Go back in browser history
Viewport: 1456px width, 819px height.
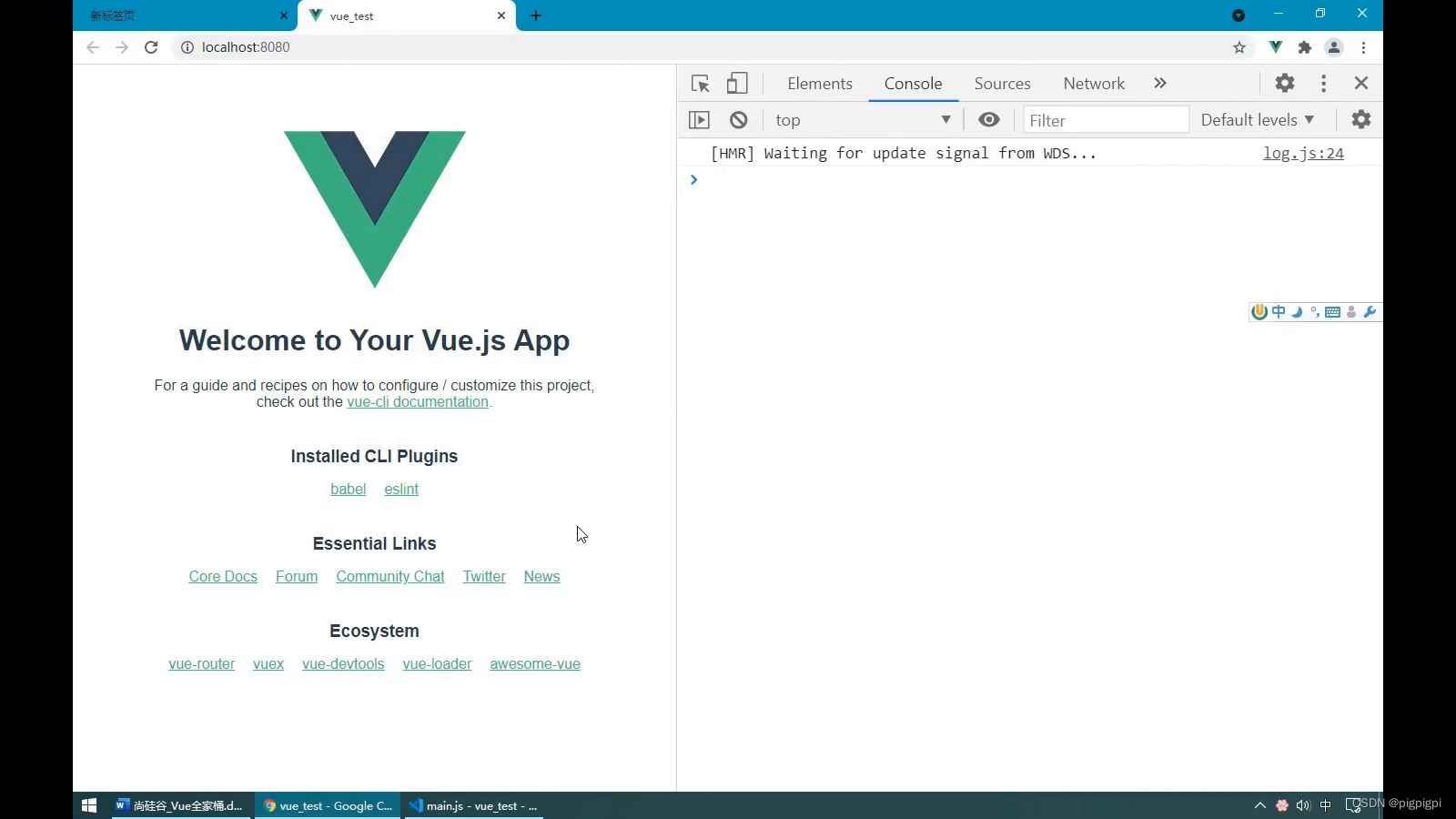point(93,47)
